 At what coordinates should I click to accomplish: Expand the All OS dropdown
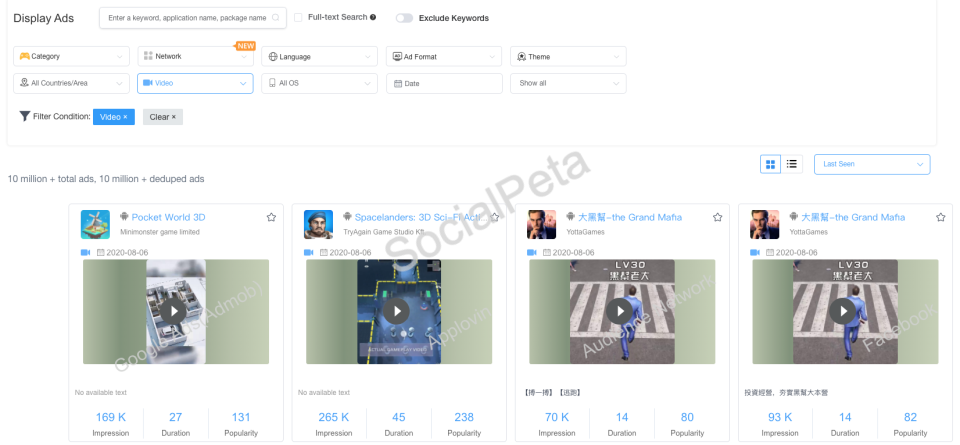coord(320,83)
